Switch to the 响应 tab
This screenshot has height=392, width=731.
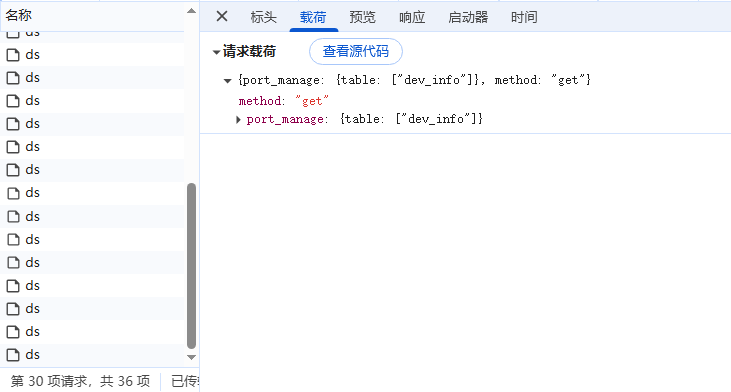(x=412, y=17)
